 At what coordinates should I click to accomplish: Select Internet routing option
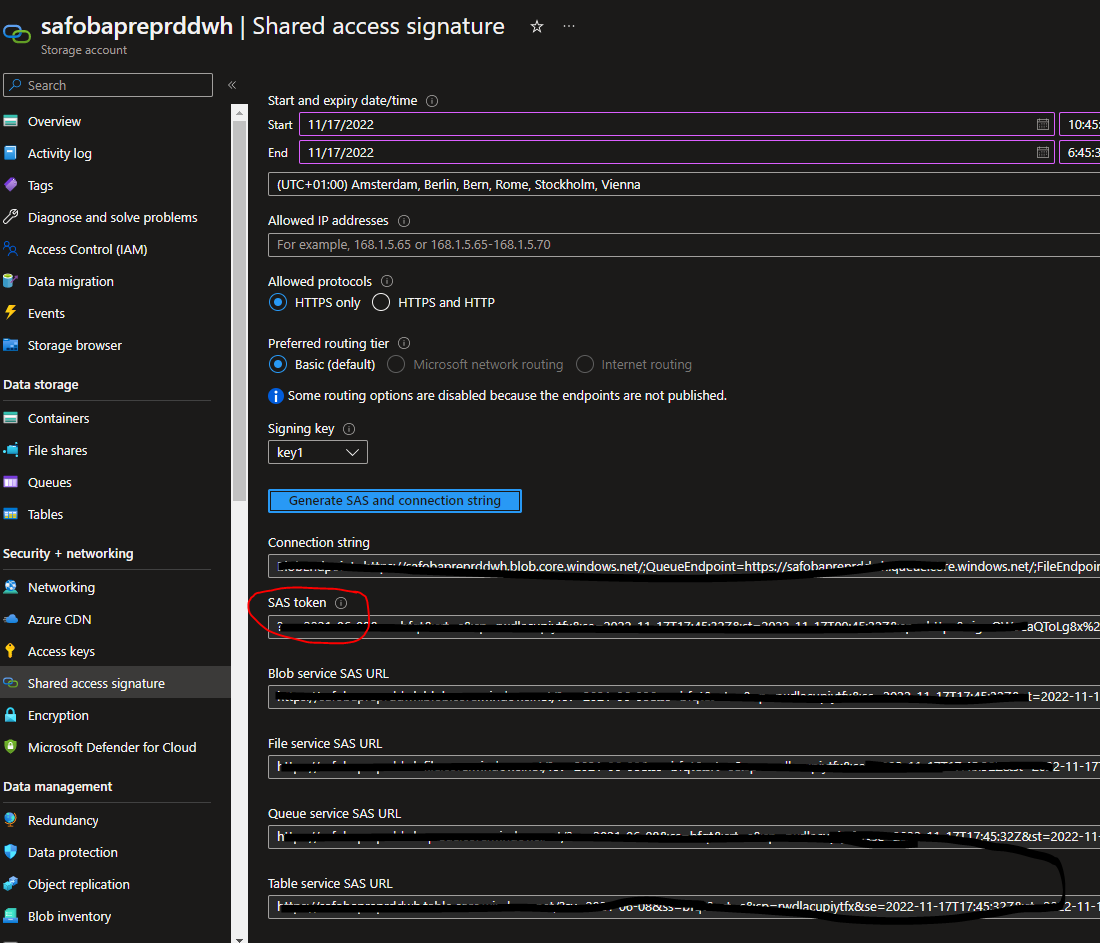click(x=584, y=364)
